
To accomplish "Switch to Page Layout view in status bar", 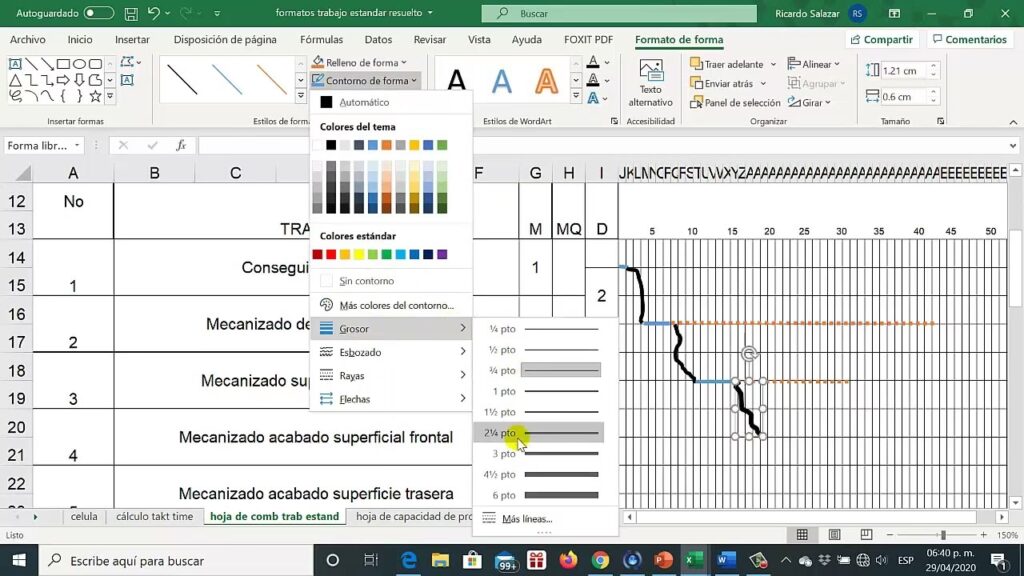I will 834,535.
